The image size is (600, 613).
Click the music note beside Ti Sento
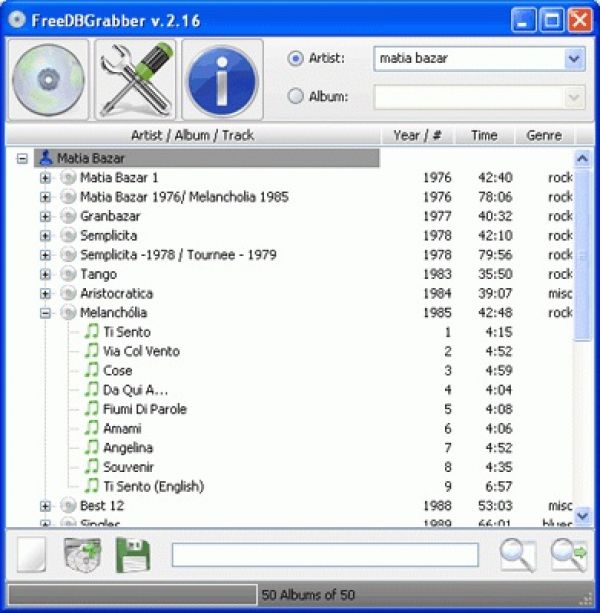tap(91, 332)
